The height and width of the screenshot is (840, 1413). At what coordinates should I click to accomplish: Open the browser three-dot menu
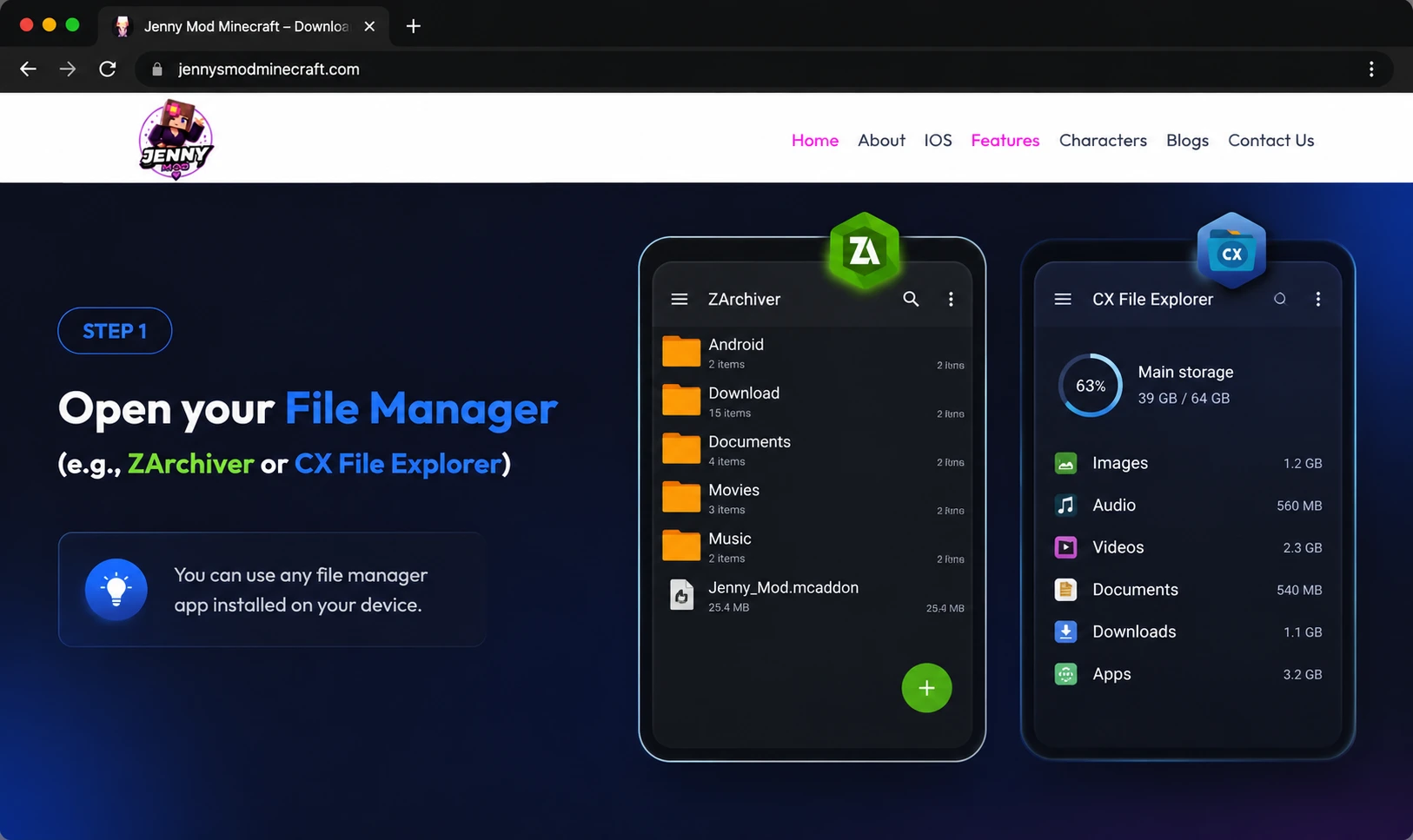click(1371, 69)
